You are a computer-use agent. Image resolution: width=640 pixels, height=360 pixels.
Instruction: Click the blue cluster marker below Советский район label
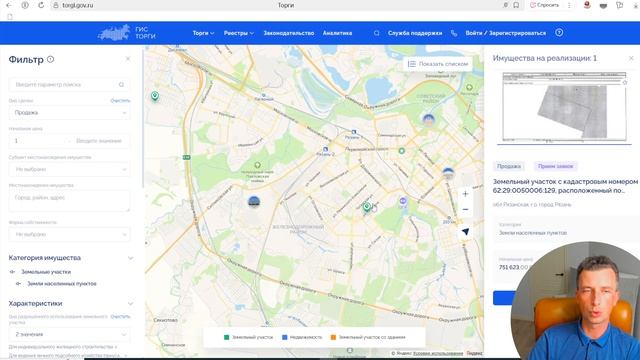(x=428, y=120)
